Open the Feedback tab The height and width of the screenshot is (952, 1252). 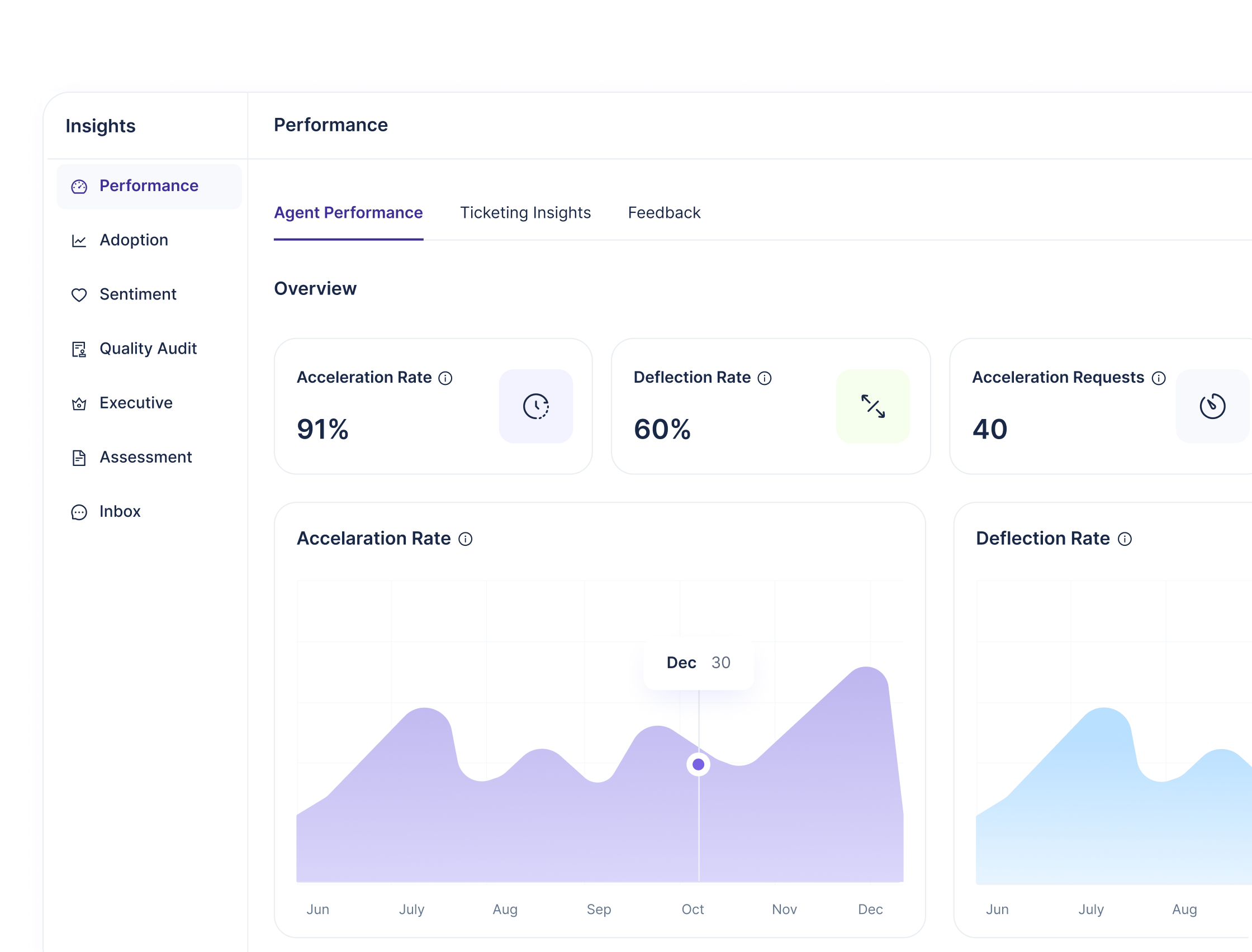663,212
